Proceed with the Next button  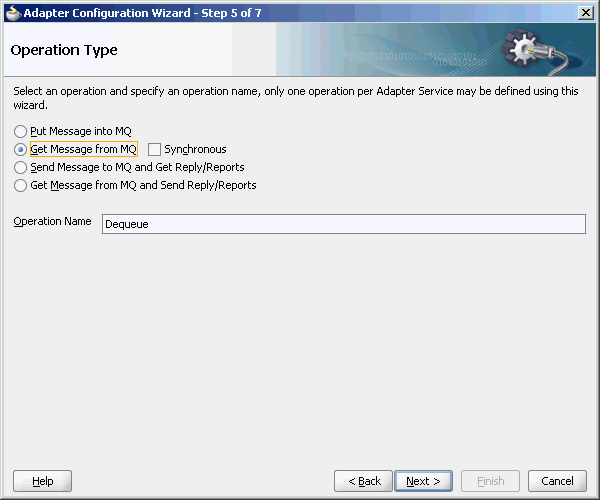423,481
